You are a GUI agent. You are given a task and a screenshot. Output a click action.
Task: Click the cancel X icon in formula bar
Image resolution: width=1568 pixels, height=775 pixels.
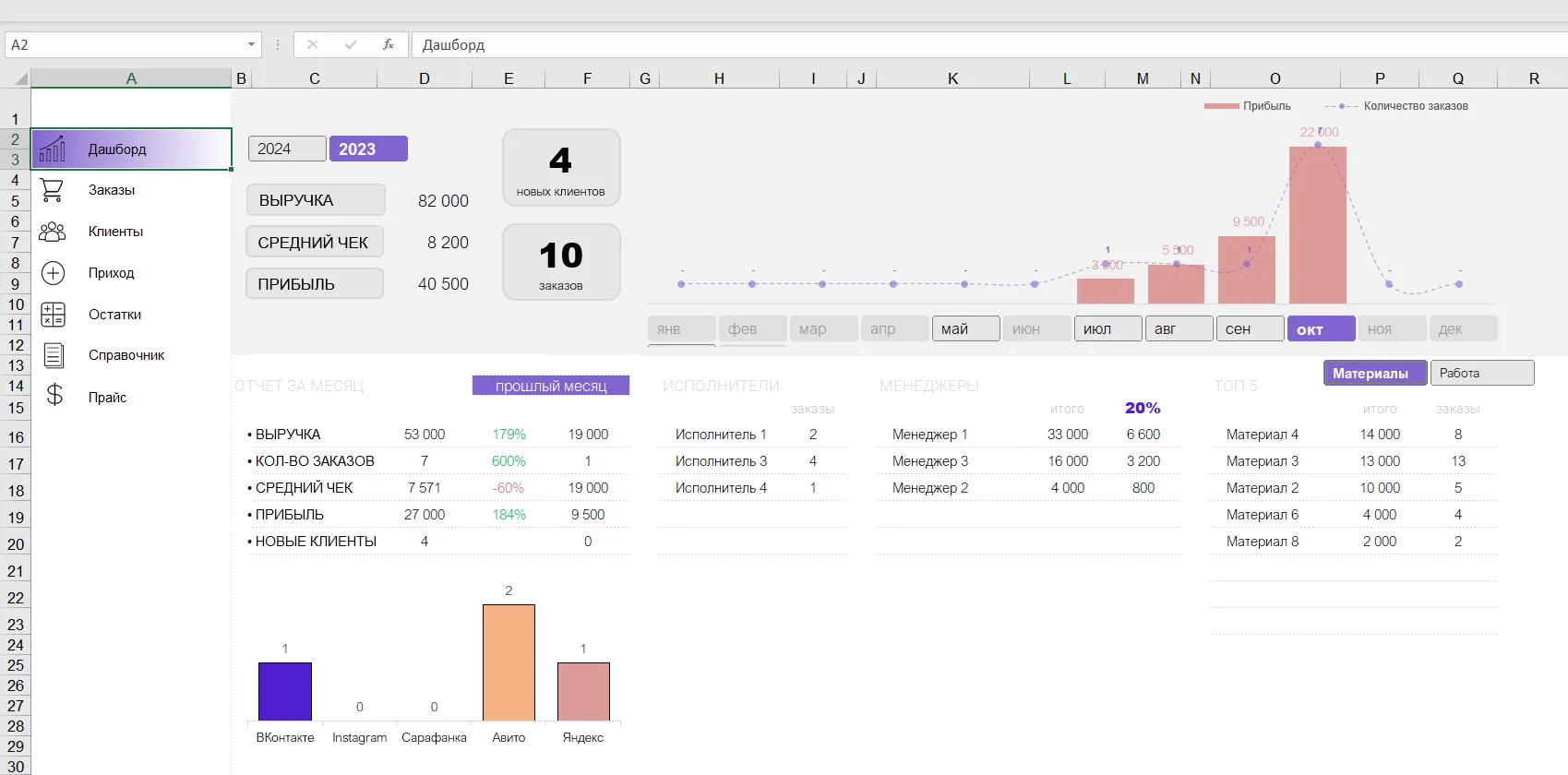[313, 44]
